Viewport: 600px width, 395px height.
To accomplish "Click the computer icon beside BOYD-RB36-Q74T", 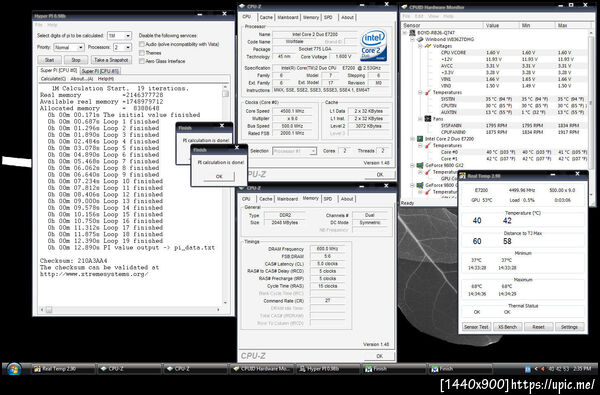I will (x=412, y=33).
